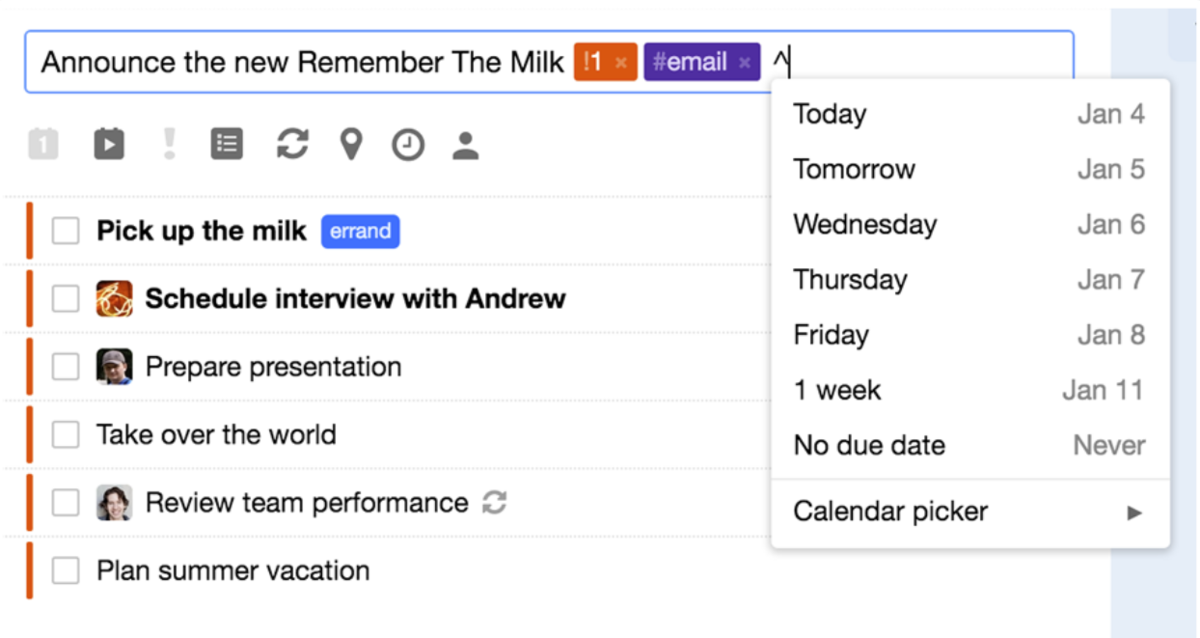Viewport: 1200px width, 638px height.
Task: Expand the Calendar picker submenu
Action: tap(968, 513)
